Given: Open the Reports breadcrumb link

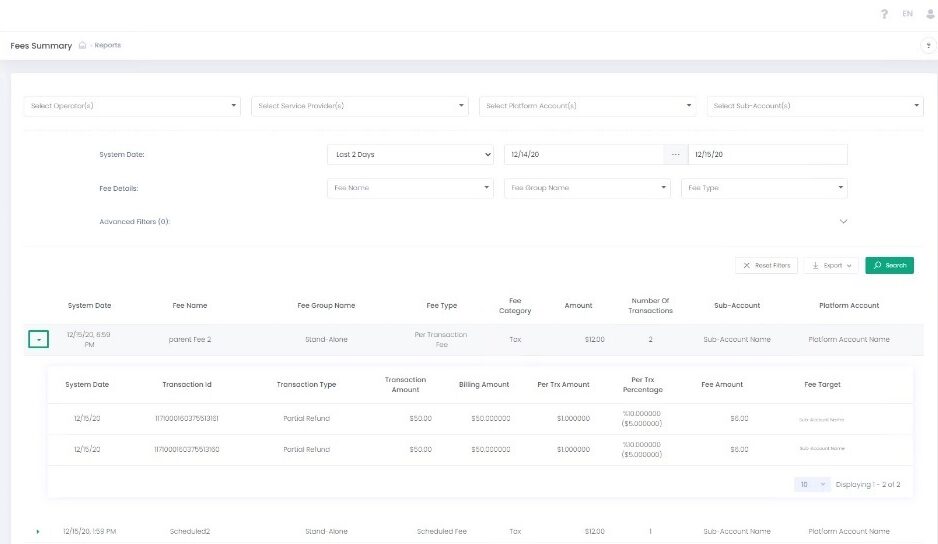Looking at the screenshot, I should [x=108, y=46].
